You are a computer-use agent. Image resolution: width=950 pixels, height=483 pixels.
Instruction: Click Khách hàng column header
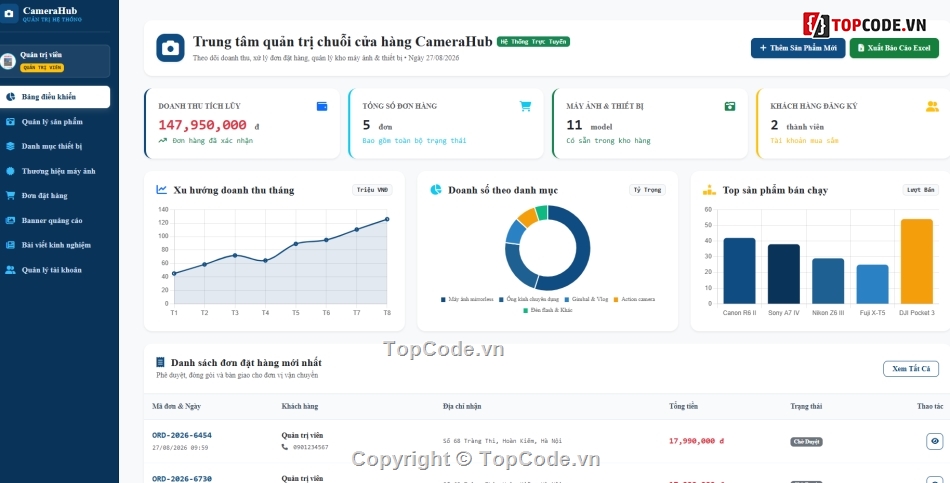(300, 407)
